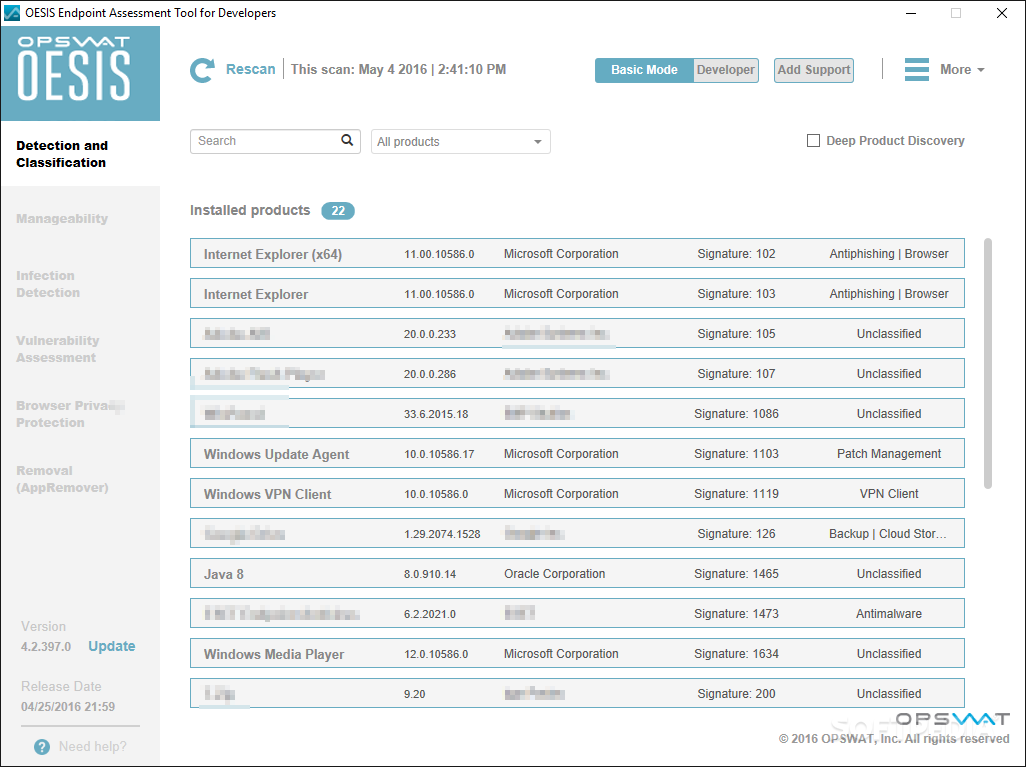
Task: Minimize the OESIS window
Action: pos(911,13)
